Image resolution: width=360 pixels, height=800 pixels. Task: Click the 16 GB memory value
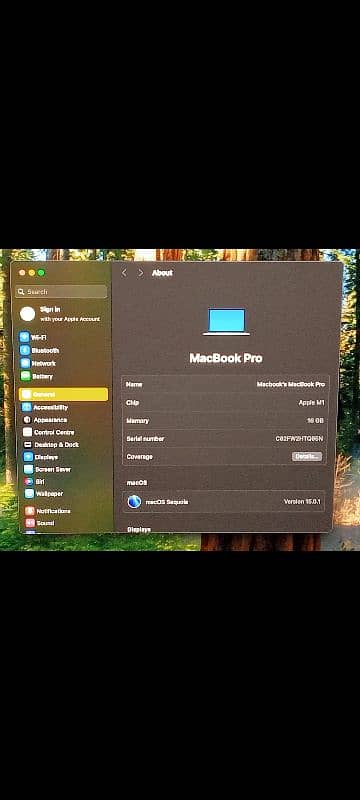315,420
